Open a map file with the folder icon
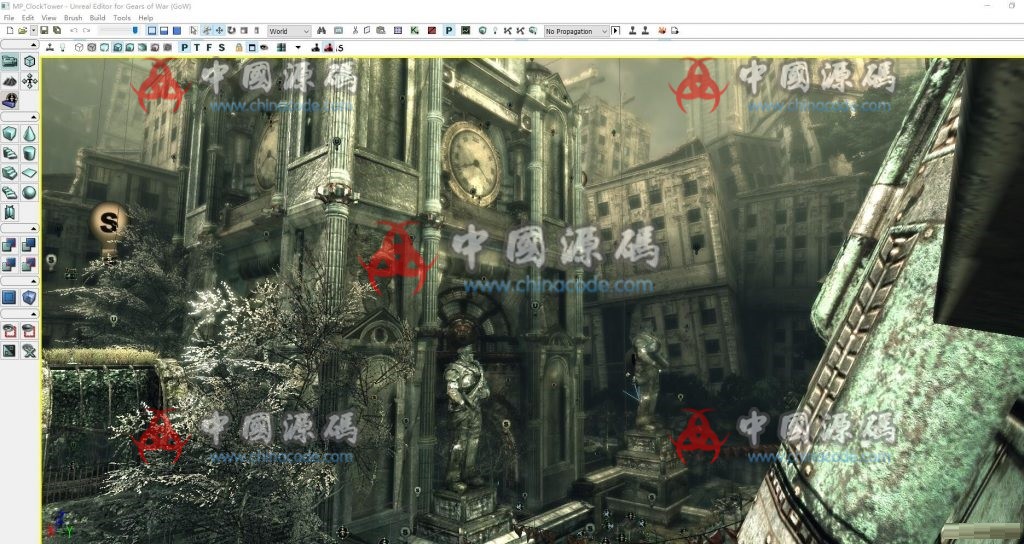 [x=22, y=31]
